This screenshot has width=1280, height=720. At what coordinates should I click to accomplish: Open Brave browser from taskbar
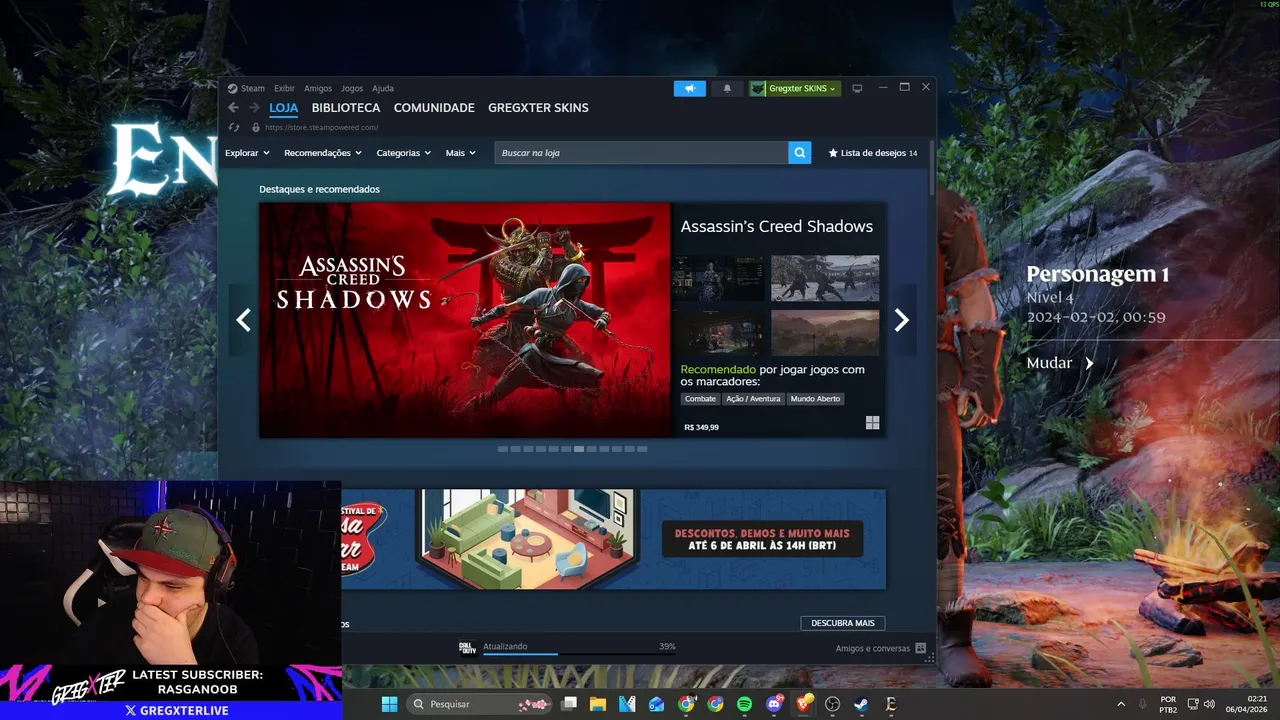803,704
